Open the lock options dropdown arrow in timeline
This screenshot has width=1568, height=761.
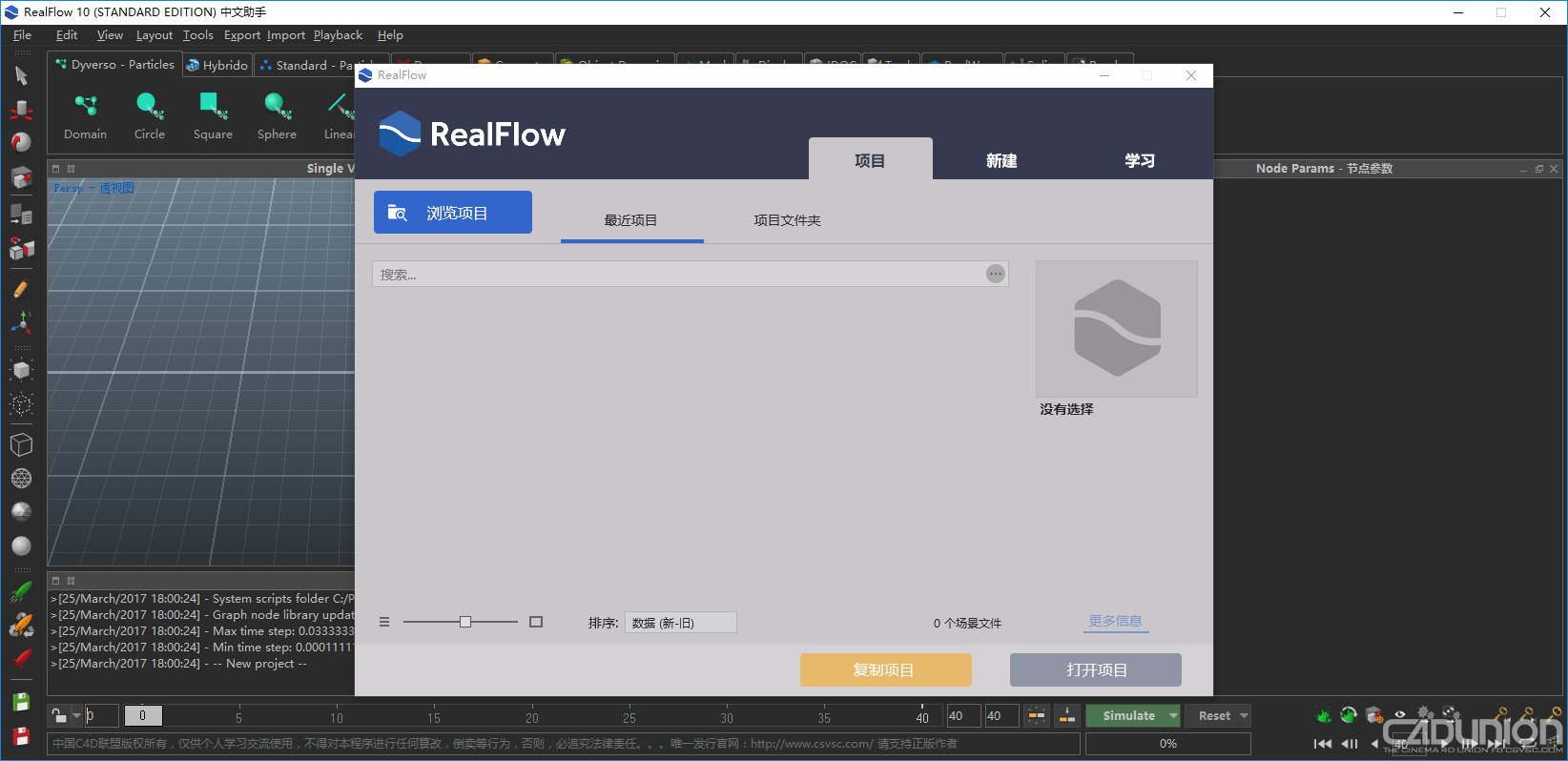[76, 715]
